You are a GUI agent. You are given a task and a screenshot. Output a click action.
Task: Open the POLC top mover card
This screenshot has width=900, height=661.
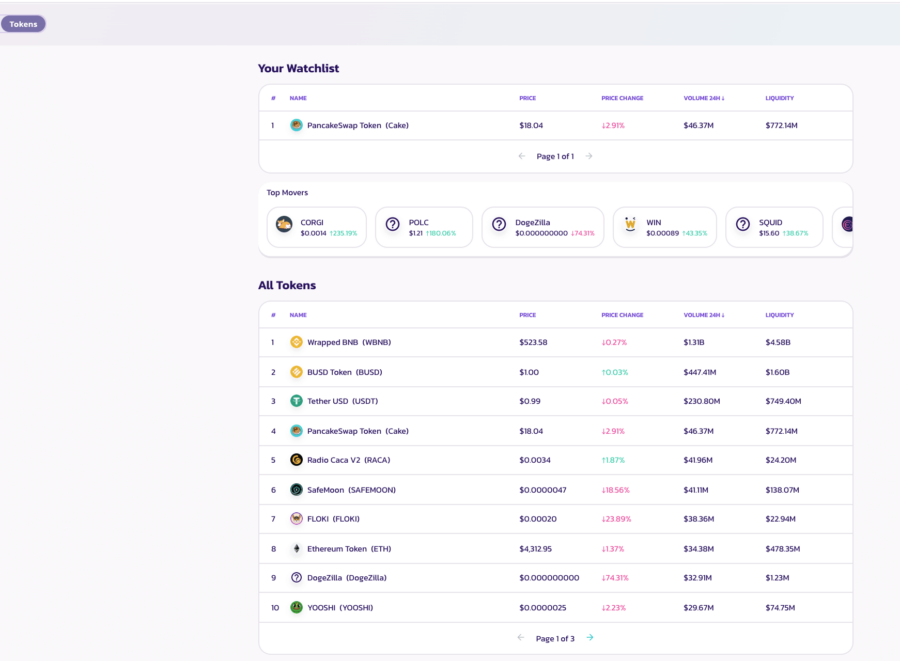(x=424, y=227)
